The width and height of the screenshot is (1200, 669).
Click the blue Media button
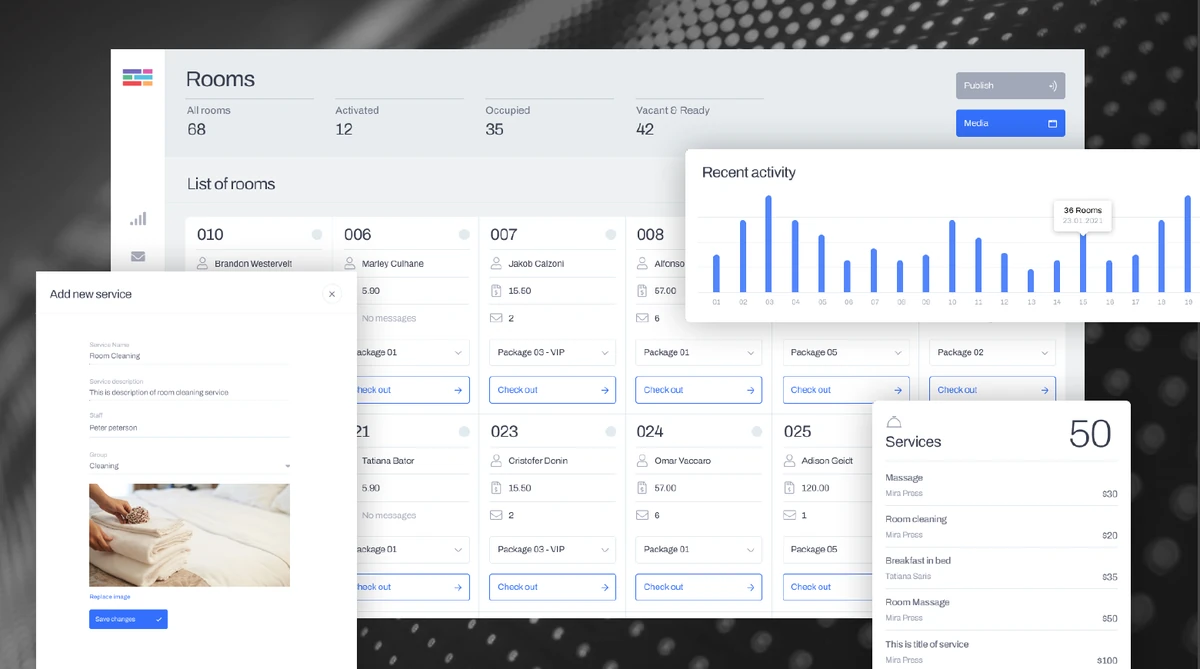pyautogui.click(x=1010, y=124)
